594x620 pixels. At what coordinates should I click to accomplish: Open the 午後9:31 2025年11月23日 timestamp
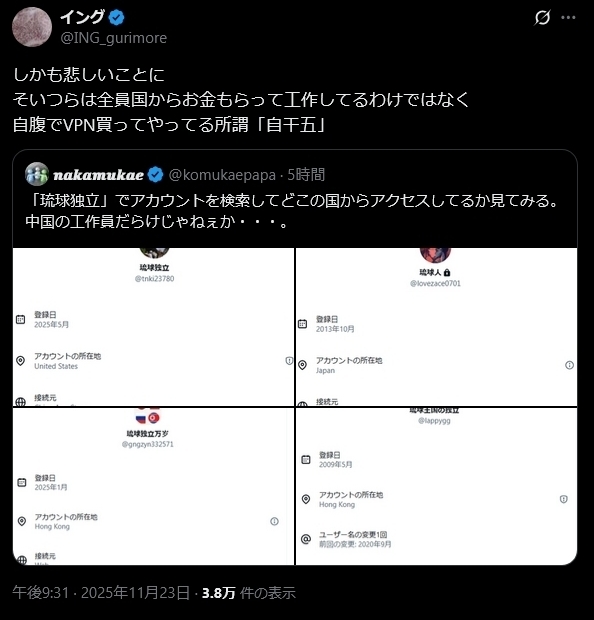101,592
